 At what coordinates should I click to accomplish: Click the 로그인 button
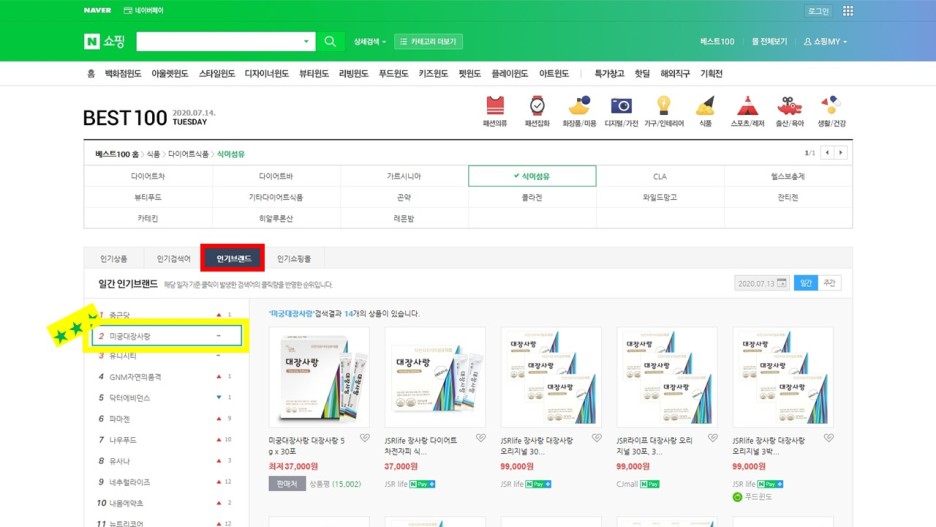pos(818,11)
